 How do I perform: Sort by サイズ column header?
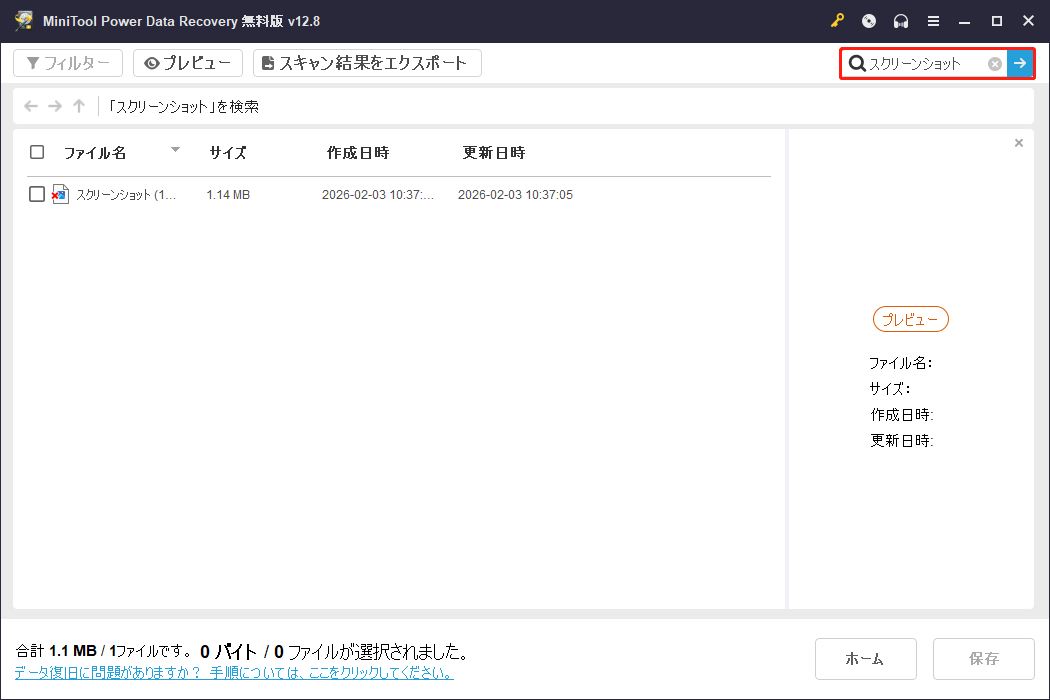coord(227,153)
